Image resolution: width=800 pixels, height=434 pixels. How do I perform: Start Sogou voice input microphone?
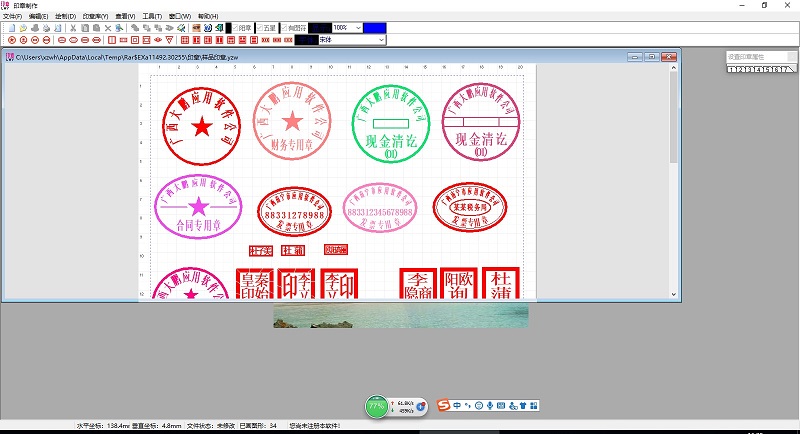coord(490,405)
